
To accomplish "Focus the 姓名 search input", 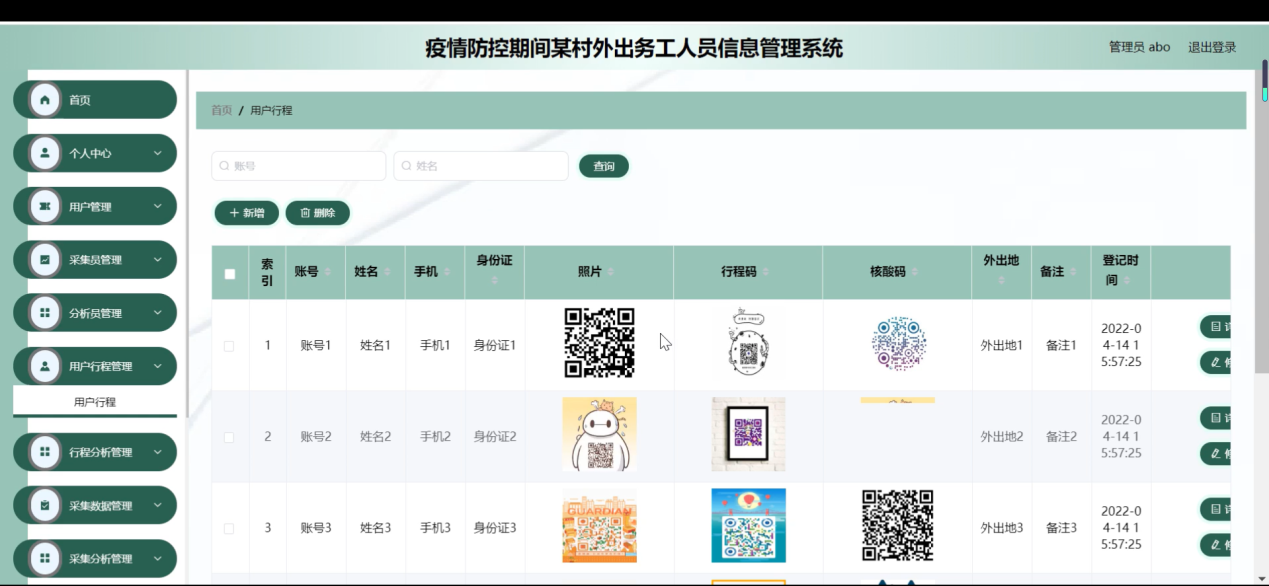I will 481,166.
